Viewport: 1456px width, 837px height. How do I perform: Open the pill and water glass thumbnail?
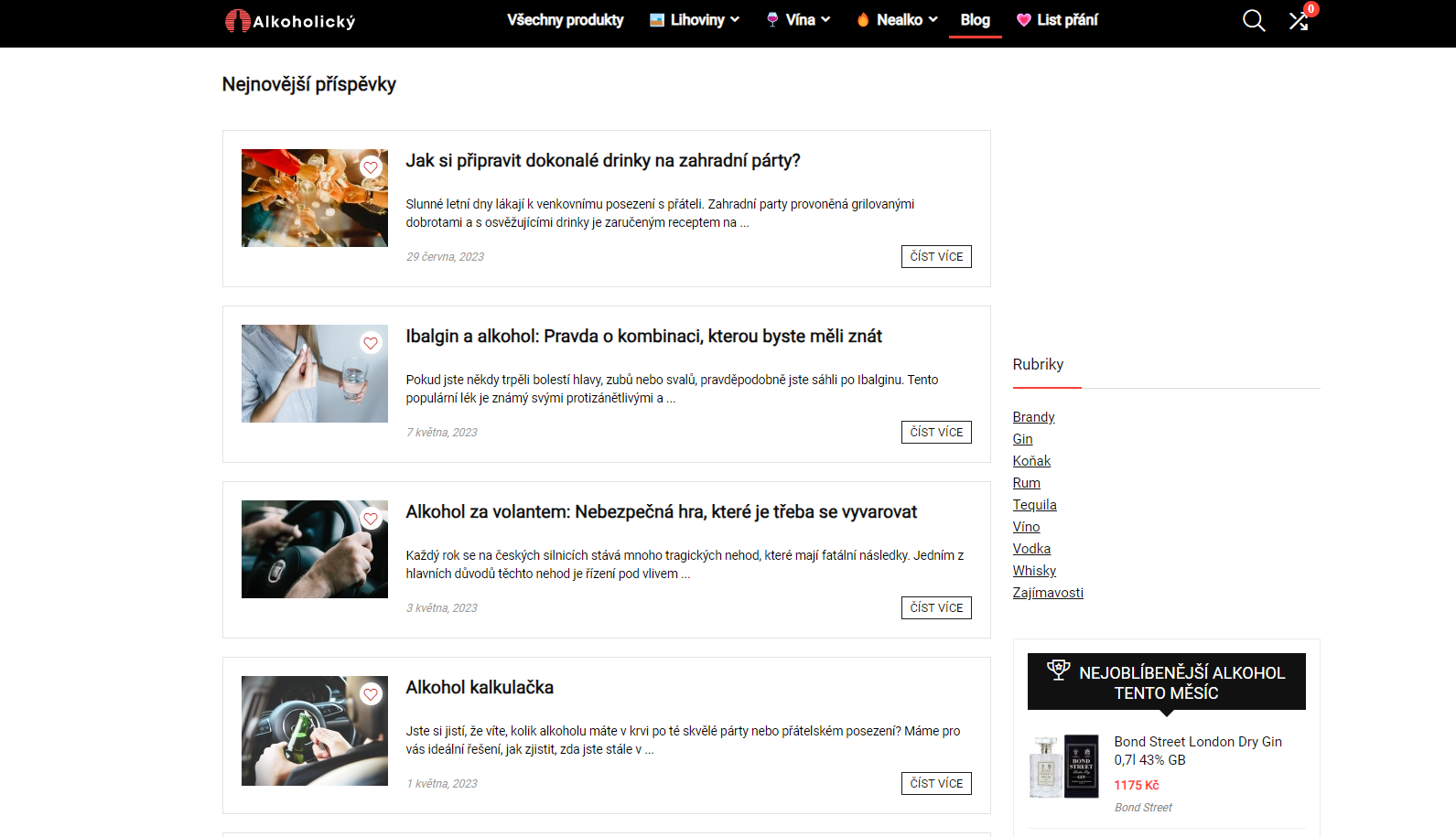[x=315, y=373]
